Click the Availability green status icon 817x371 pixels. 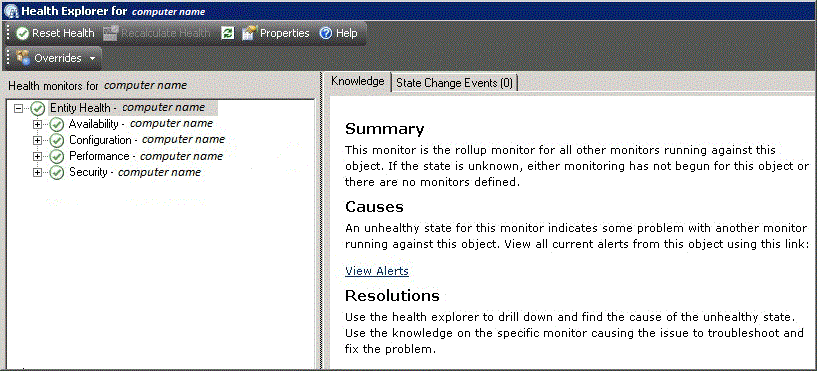tap(56, 125)
